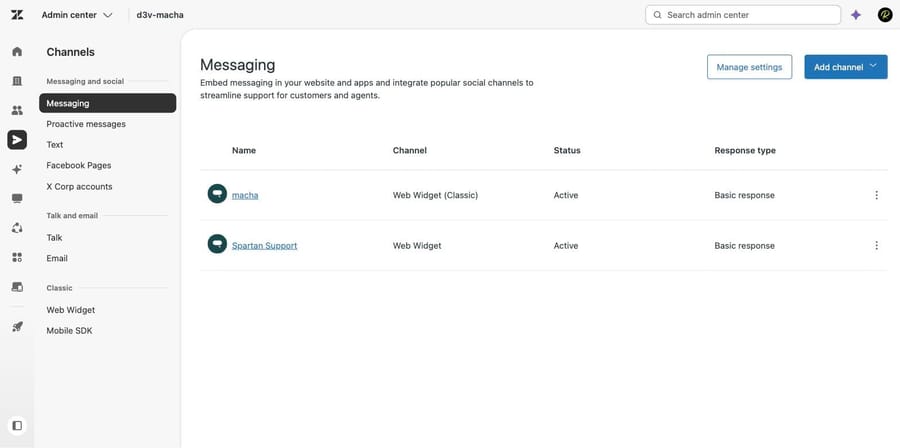The width and height of the screenshot is (900, 448).
Task: Open the AI sparkle icon in sidebar
Action: [17, 169]
